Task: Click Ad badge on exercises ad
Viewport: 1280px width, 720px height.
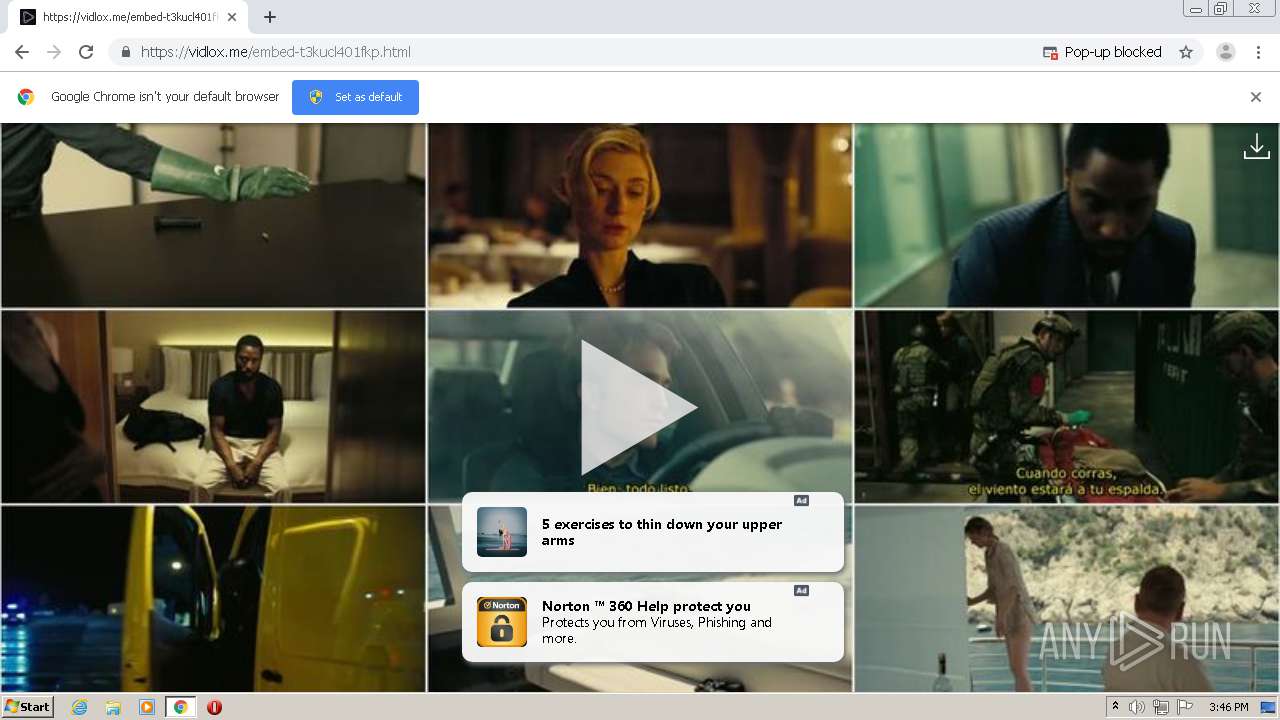Action: [801, 500]
